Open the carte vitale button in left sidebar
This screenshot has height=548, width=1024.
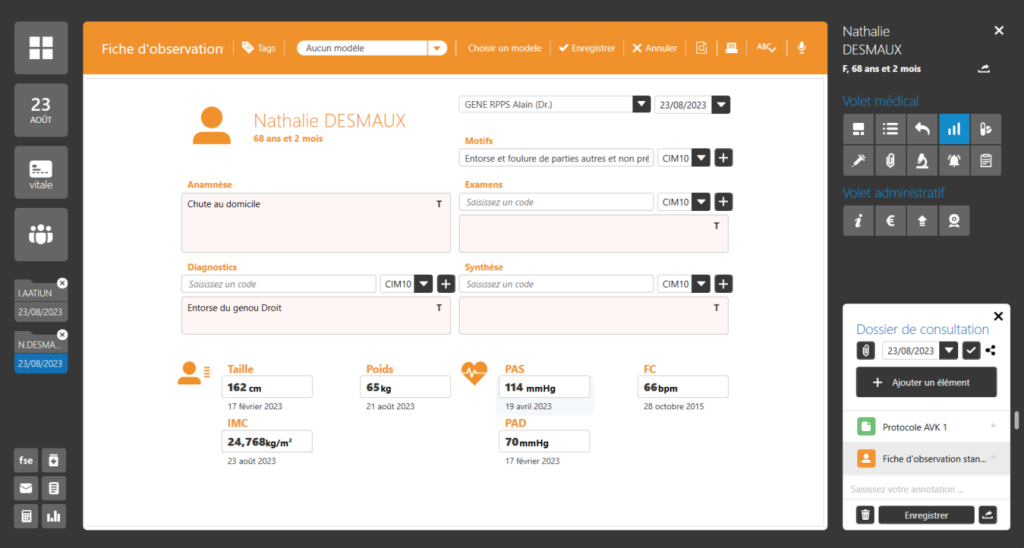point(41,172)
